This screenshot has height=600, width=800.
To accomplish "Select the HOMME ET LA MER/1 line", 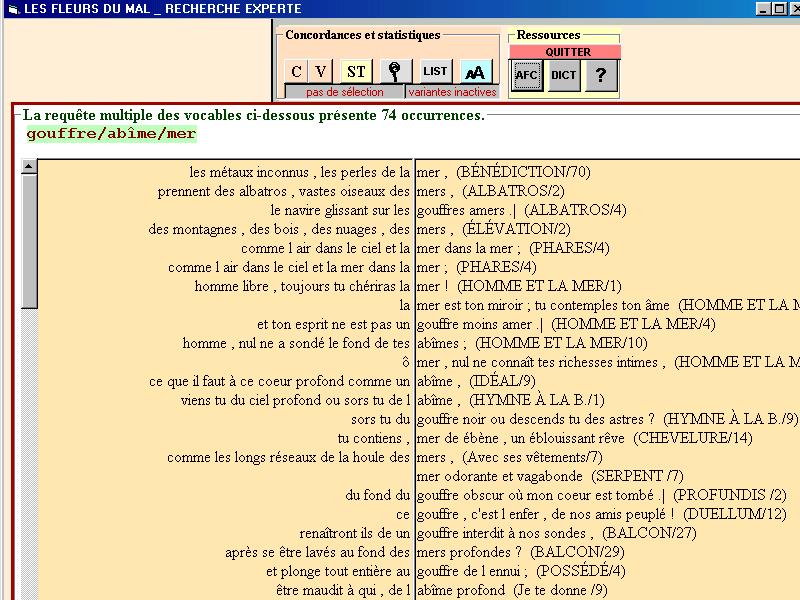I will pyautogui.click(x=519, y=286).
